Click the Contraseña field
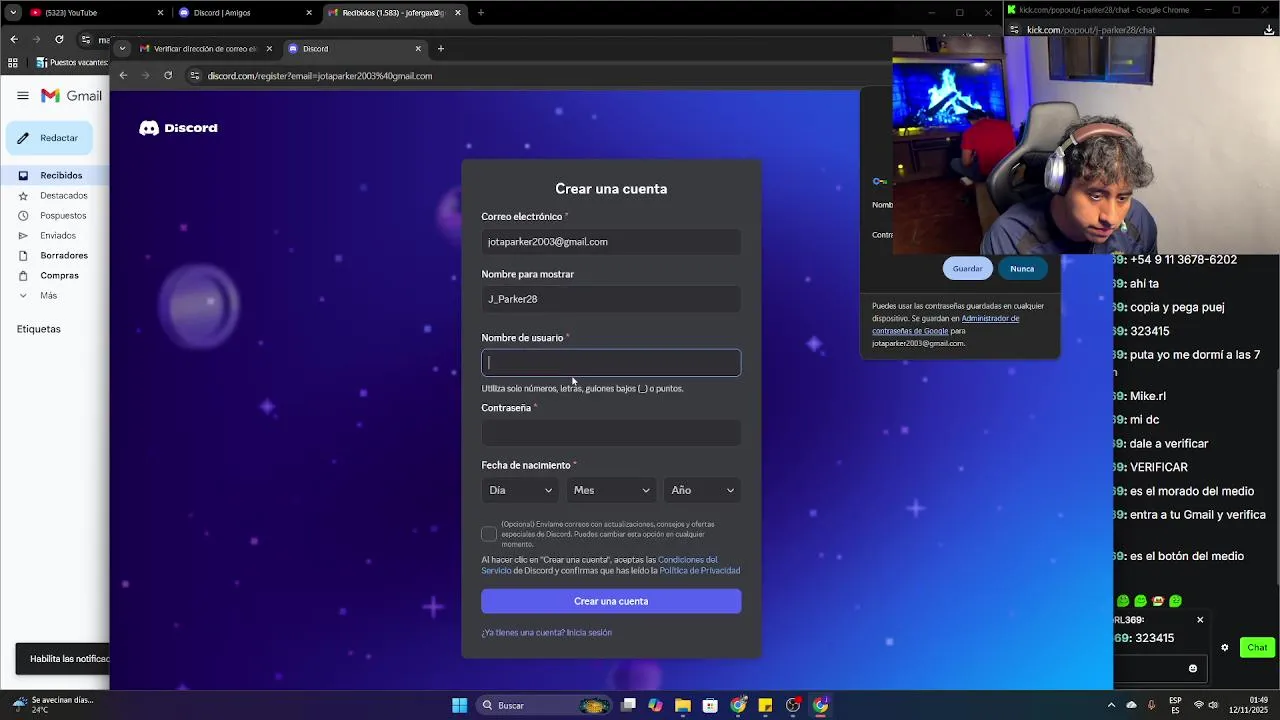 point(611,433)
